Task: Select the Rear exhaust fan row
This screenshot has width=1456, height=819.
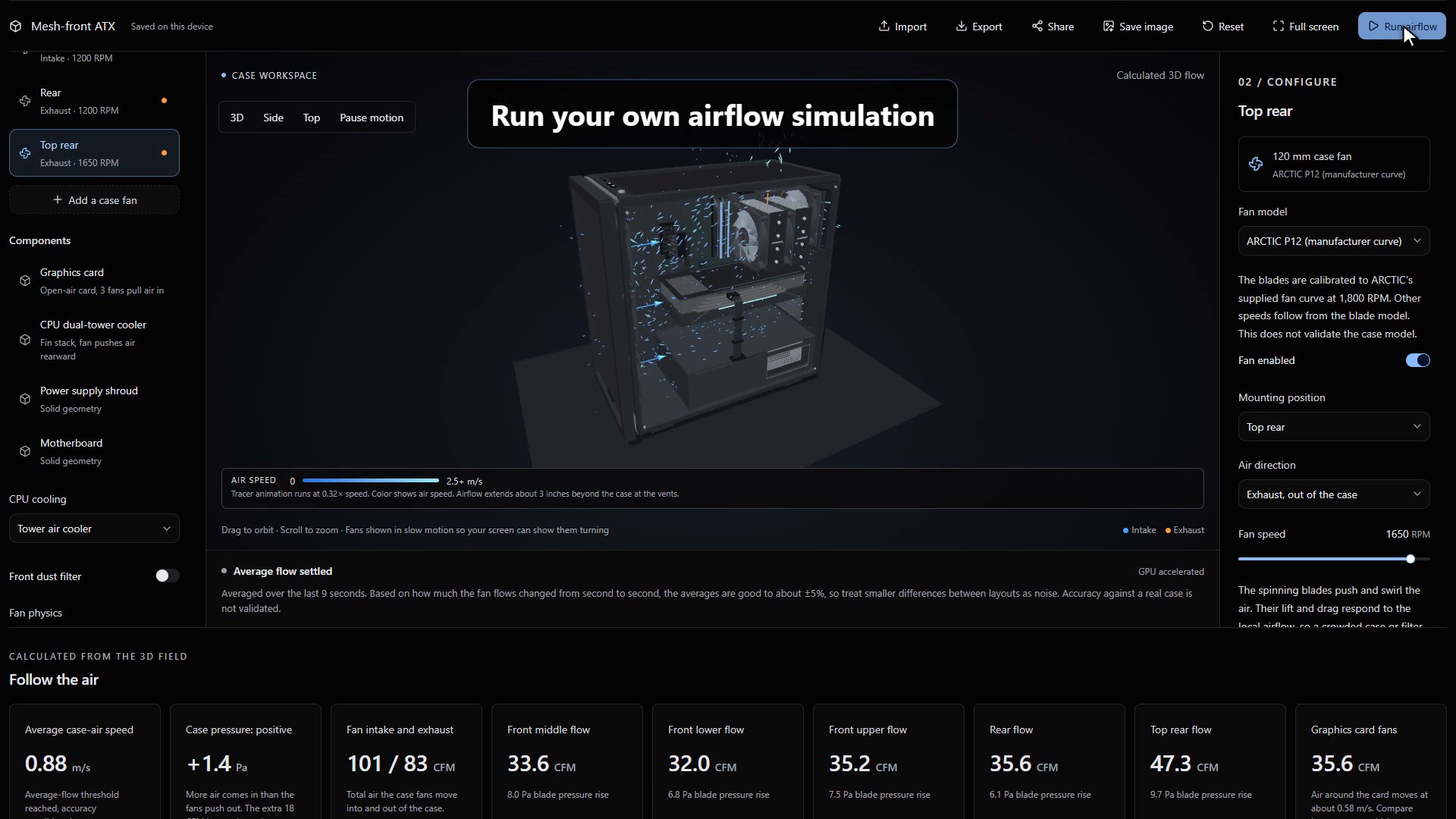Action: pos(94,101)
